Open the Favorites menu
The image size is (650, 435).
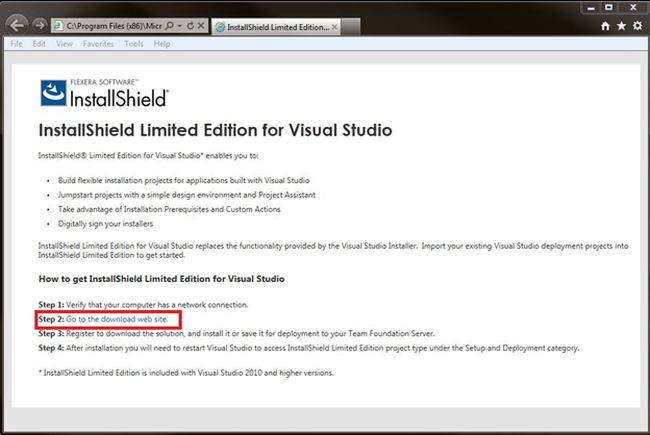pos(98,44)
